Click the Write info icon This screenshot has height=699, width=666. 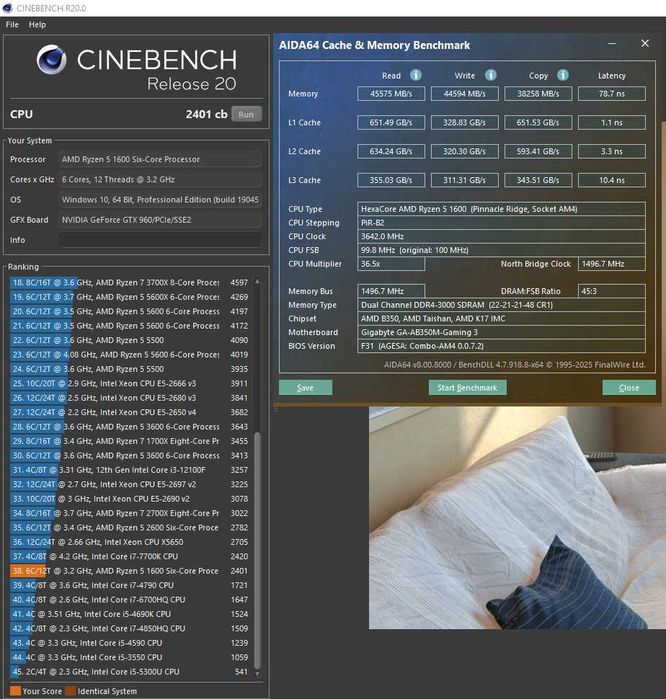490,75
